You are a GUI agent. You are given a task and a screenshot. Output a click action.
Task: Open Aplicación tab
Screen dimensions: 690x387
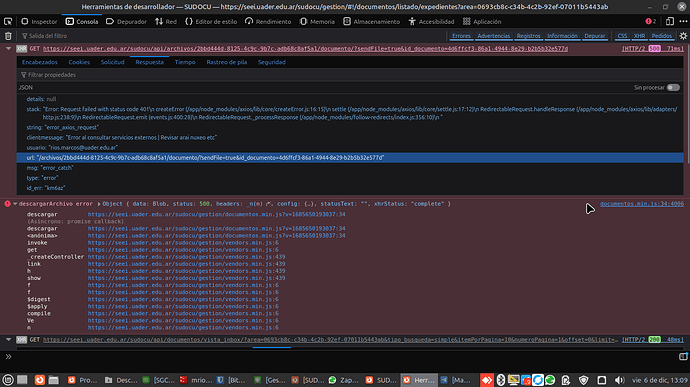click(x=482, y=21)
